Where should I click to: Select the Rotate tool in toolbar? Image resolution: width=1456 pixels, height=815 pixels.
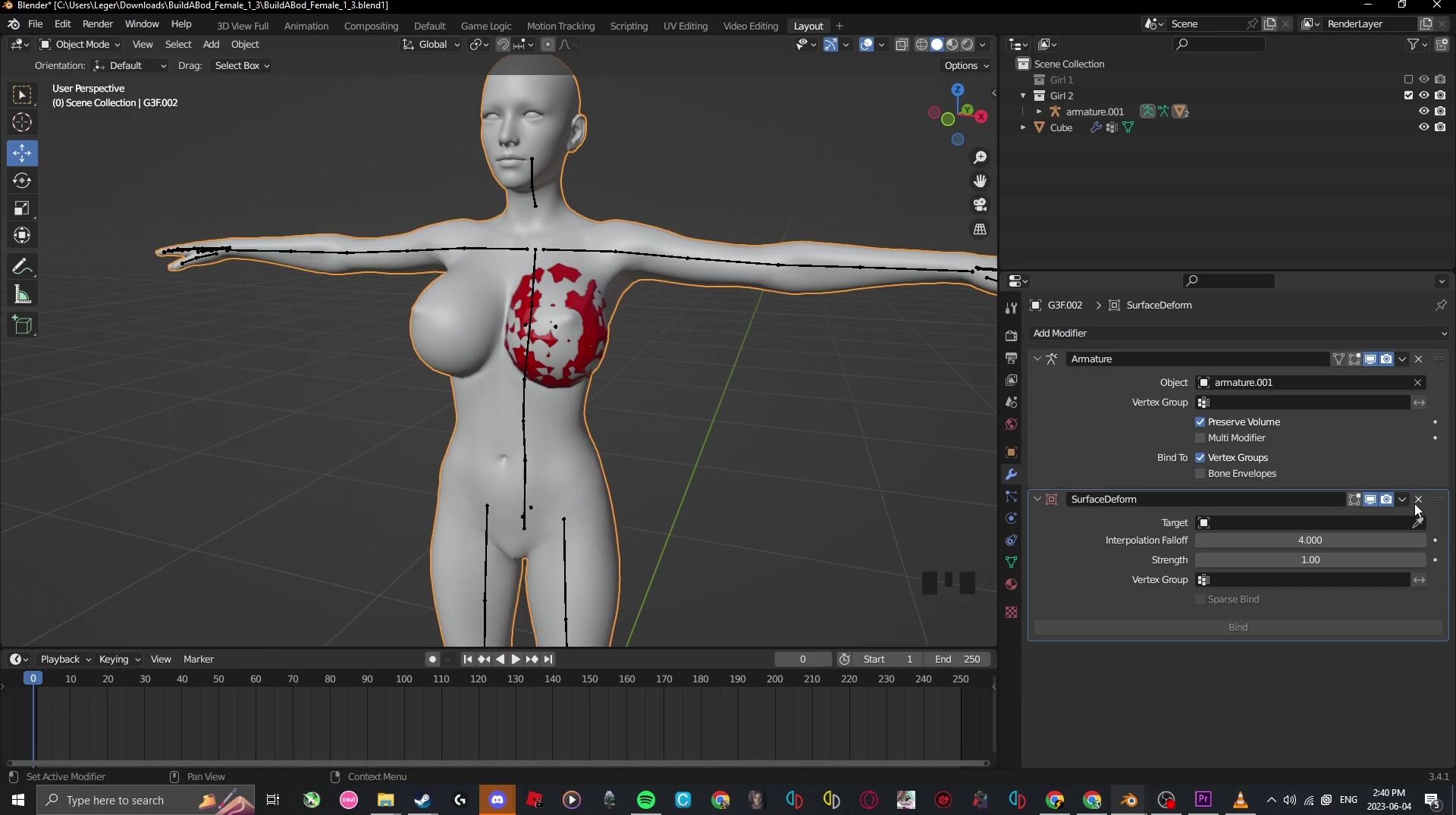(x=22, y=180)
